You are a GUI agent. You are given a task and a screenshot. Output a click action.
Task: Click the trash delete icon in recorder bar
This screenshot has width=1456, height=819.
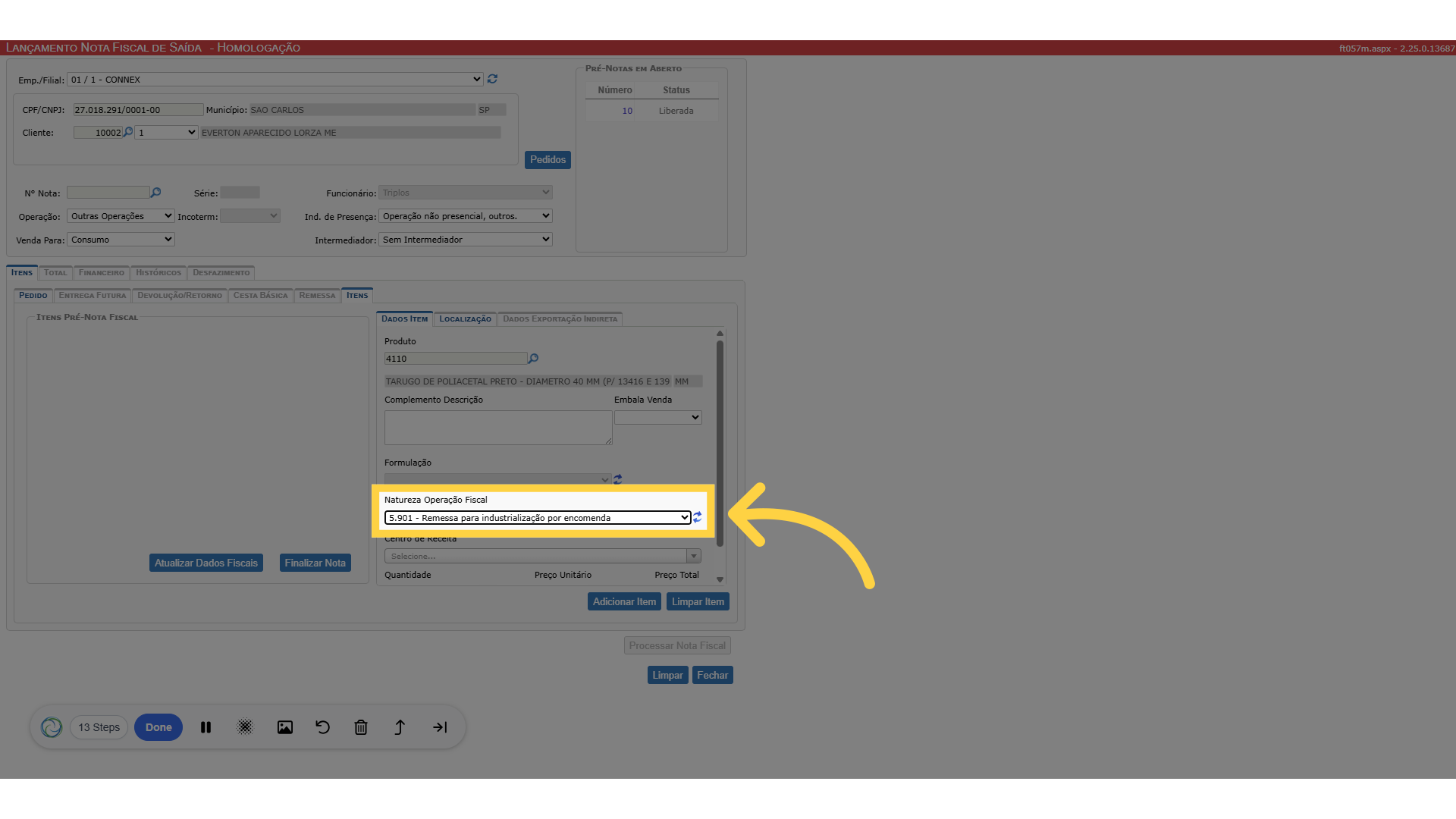click(x=361, y=727)
